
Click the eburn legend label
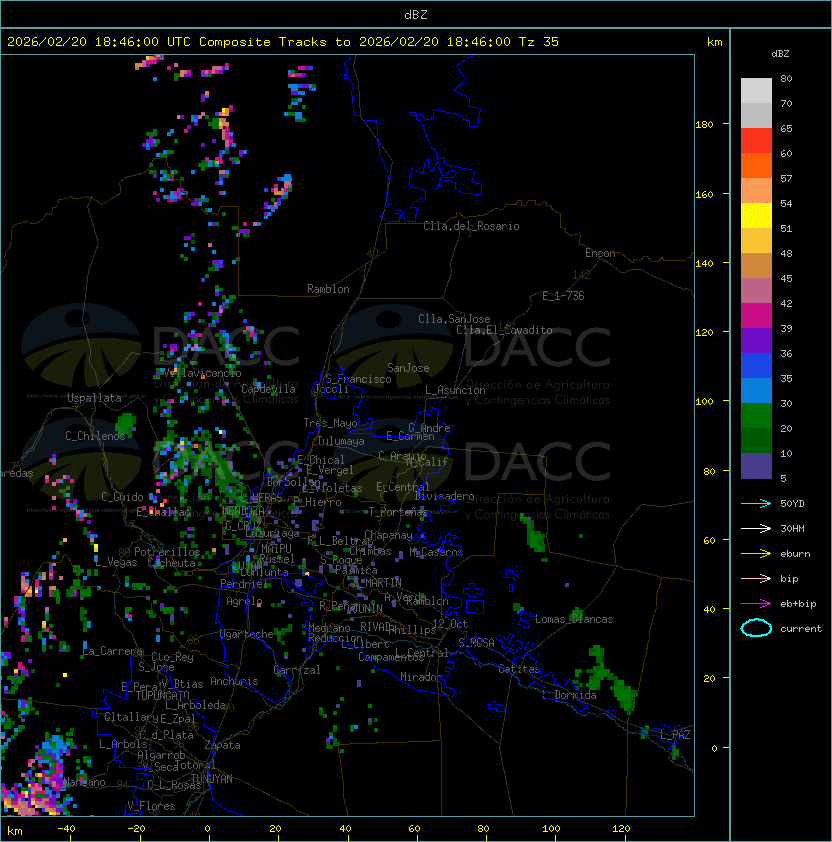coord(795,554)
